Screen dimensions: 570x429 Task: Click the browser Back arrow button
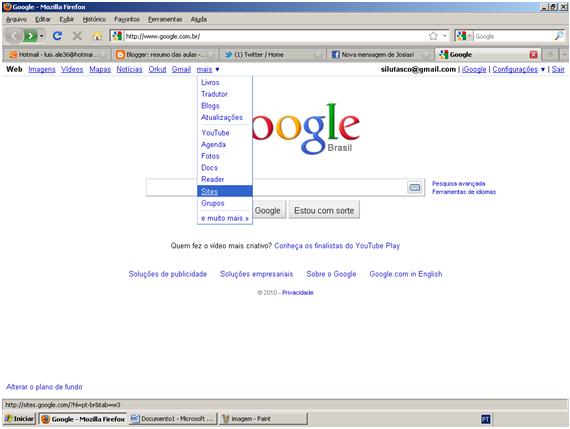15,36
